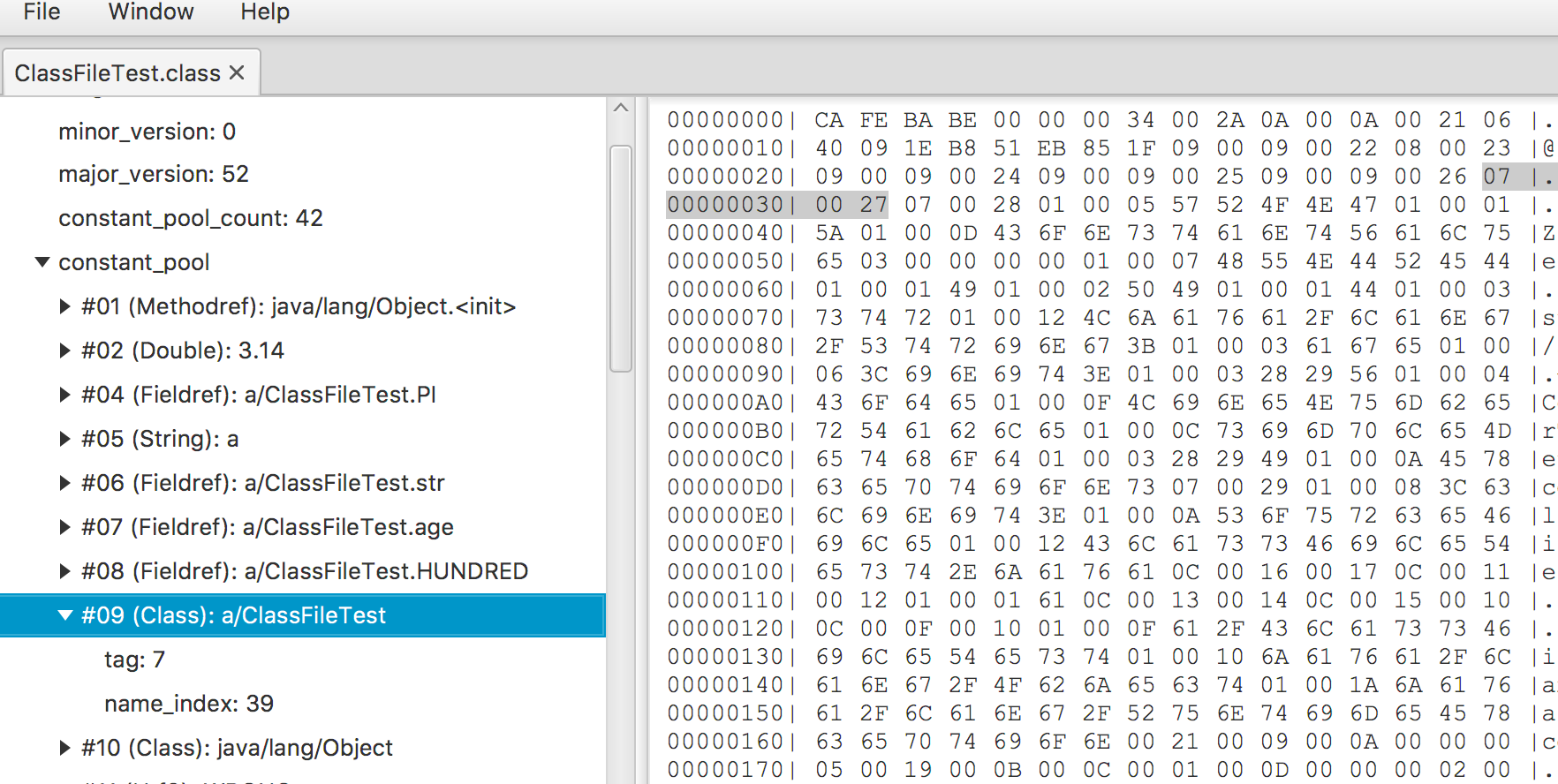Image resolution: width=1558 pixels, height=784 pixels.
Task: Select #08 (Fieldref): a/ClassFileTest.HUNDRED row
Action: click(303, 571)
